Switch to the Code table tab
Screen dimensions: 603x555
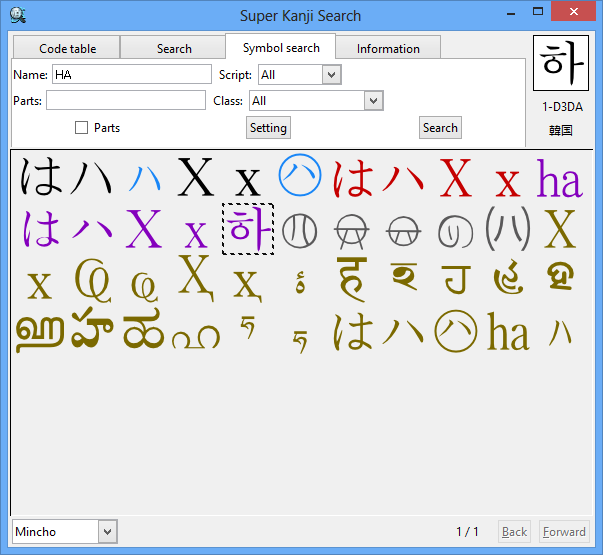tap(67, 48)
